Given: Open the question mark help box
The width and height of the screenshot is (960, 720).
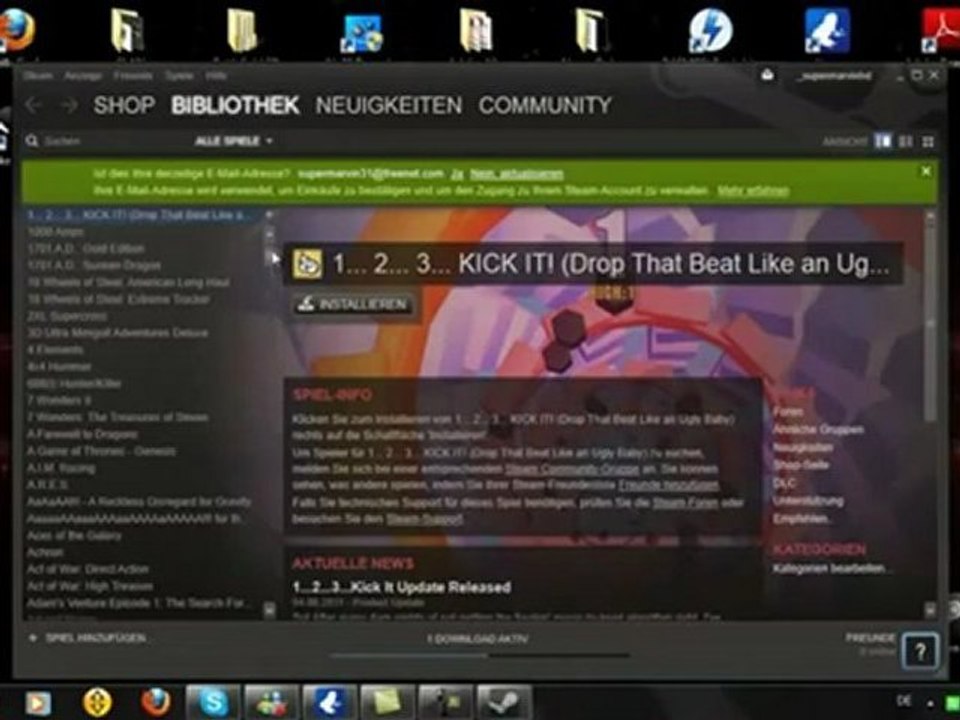Looking at the screenshot, I should [x=920, y=652].
